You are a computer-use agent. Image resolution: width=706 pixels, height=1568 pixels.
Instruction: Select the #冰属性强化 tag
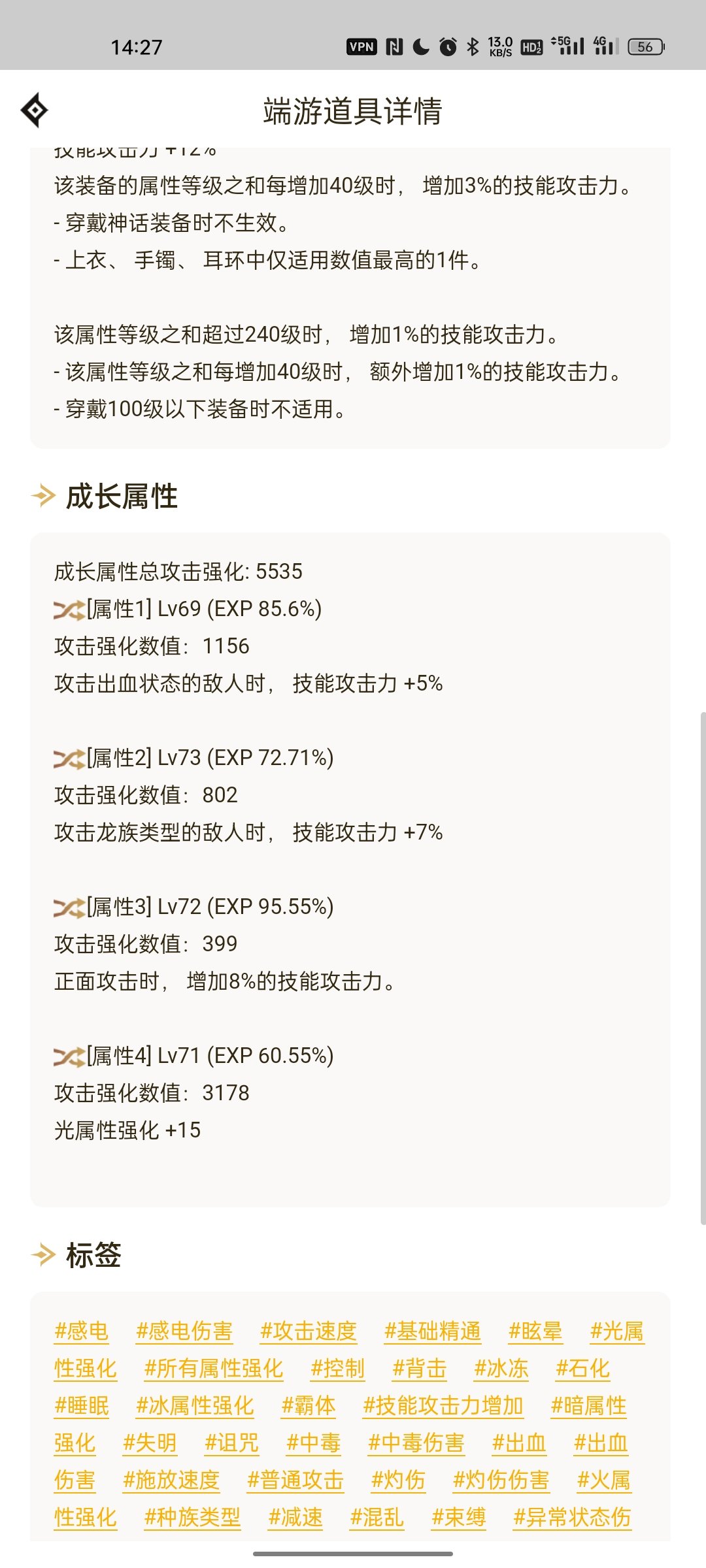pos(195,1405)
